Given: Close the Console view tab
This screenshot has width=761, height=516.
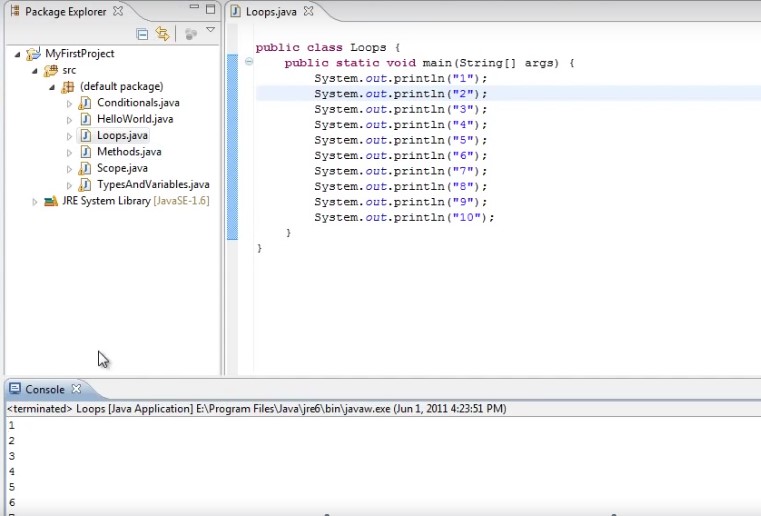Looking at the screenshot, I should point(76,389).
